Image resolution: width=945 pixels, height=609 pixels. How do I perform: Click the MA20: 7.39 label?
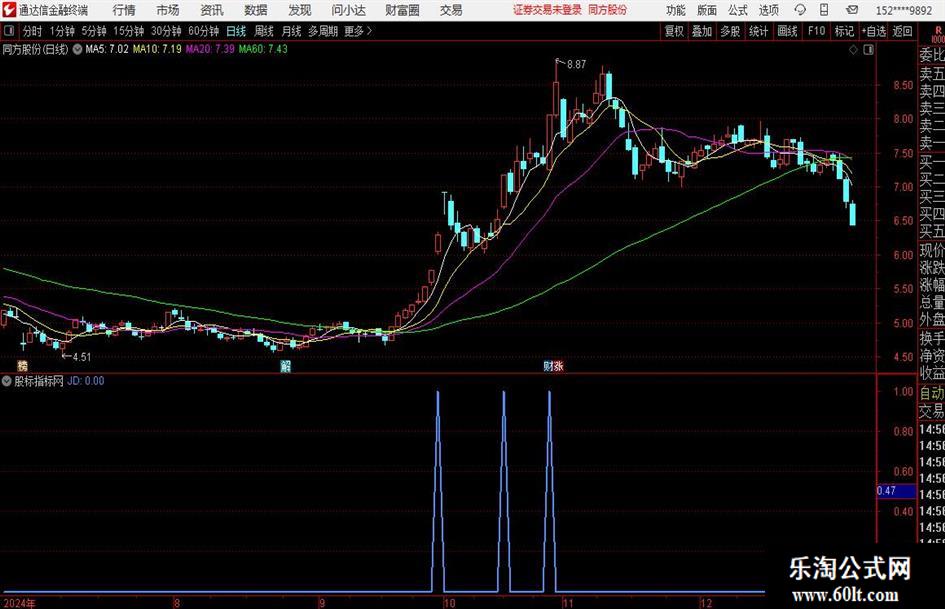pyautogui.click(x=210, y=49)
